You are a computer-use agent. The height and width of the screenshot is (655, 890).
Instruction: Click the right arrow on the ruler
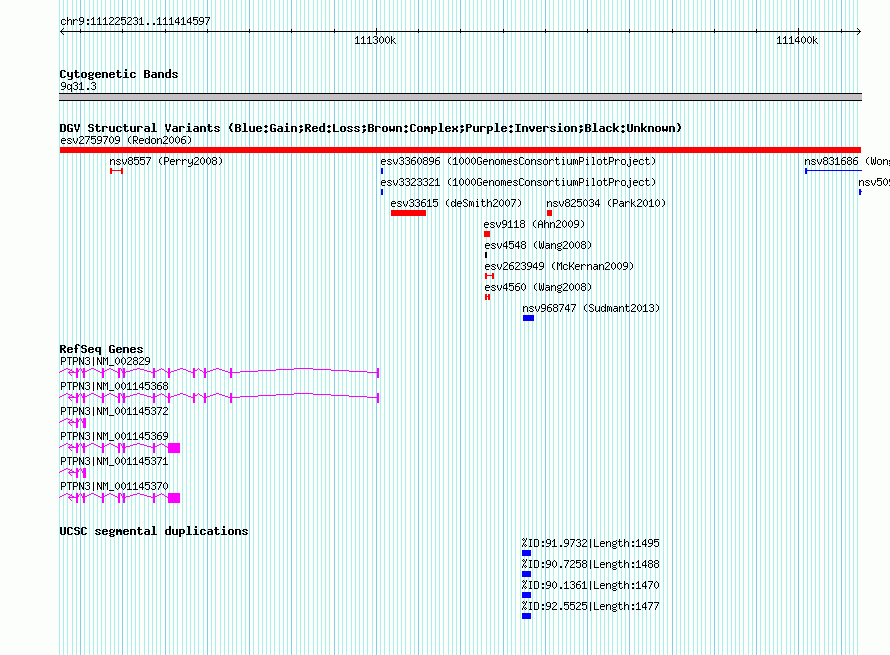[x=858, y=32]
